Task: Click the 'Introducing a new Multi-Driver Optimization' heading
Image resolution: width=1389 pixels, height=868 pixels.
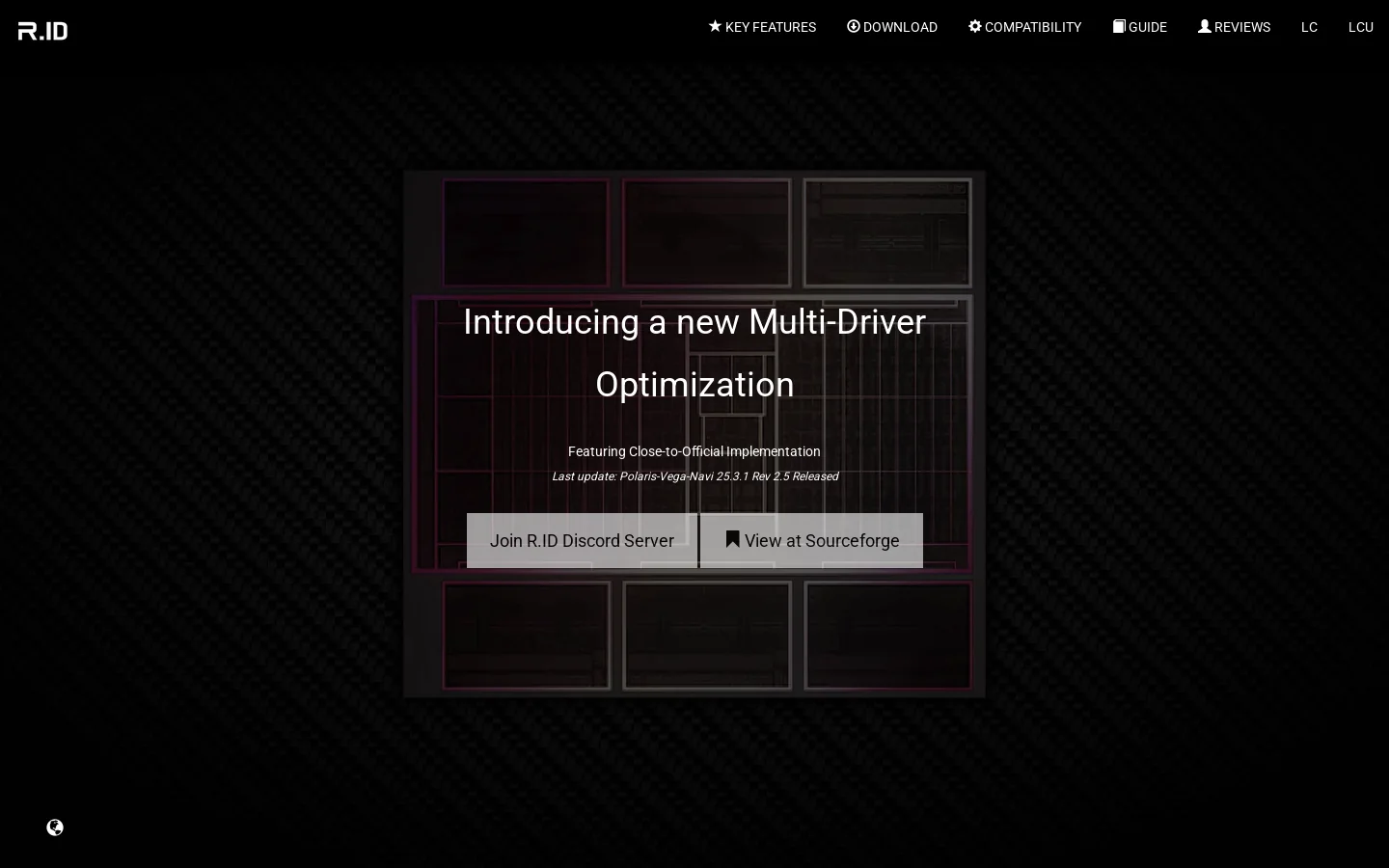Action: coord(694,353)
